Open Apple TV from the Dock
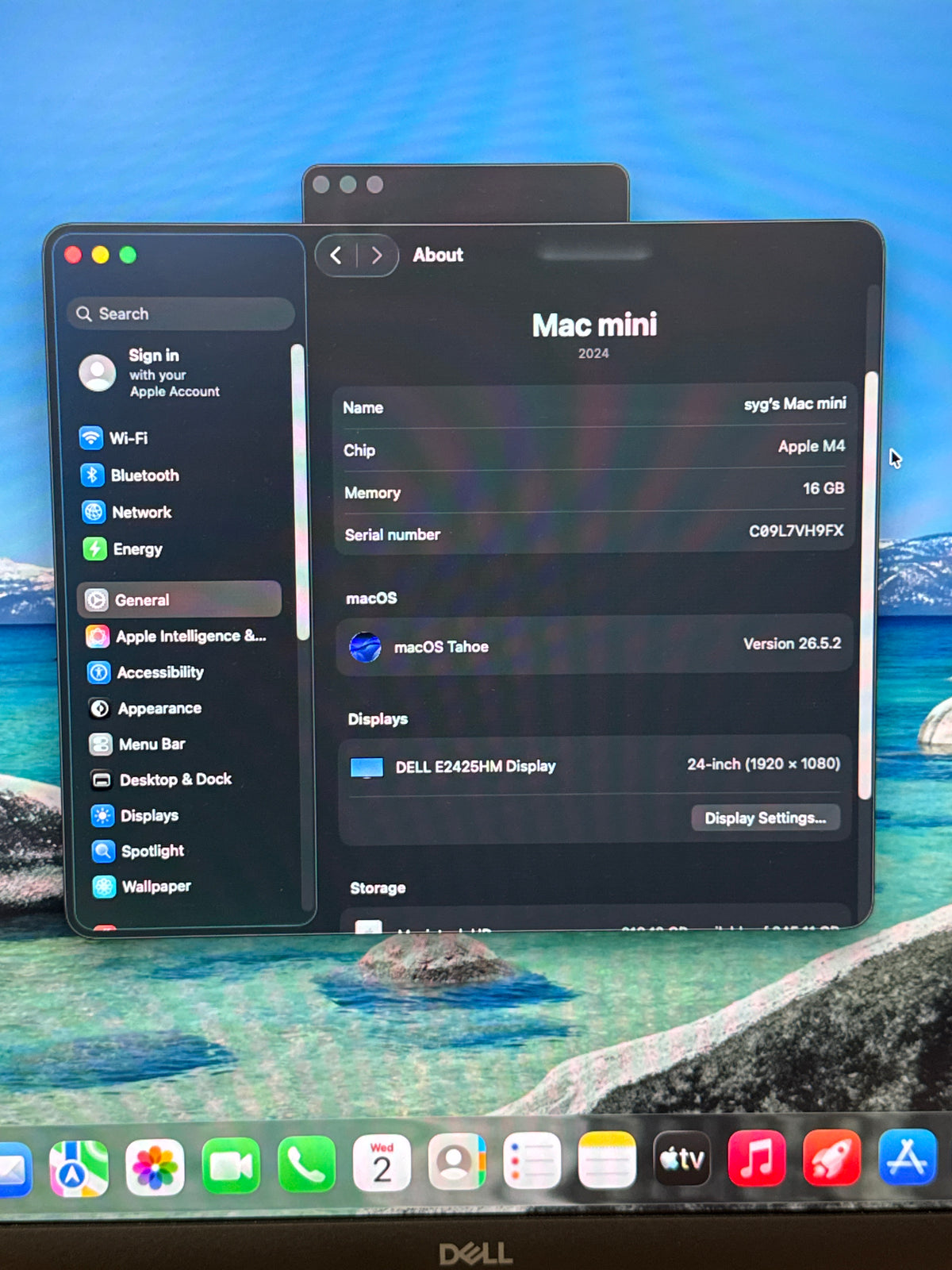This screenshot has width=952, height=1270. 682,1158
